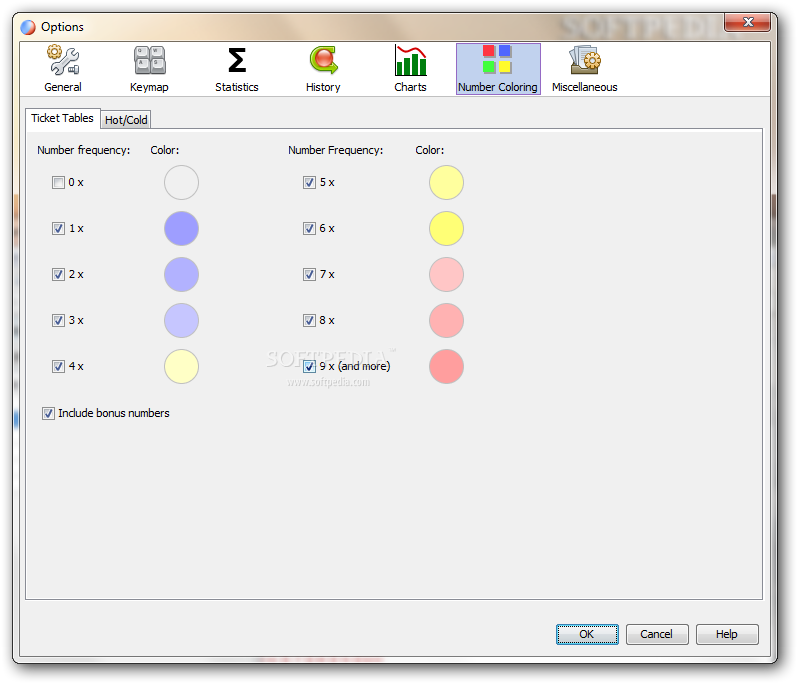The width and height of the screenshot is (798, 684).
Task: Close the Options window
Action: (x=748, y=22)
